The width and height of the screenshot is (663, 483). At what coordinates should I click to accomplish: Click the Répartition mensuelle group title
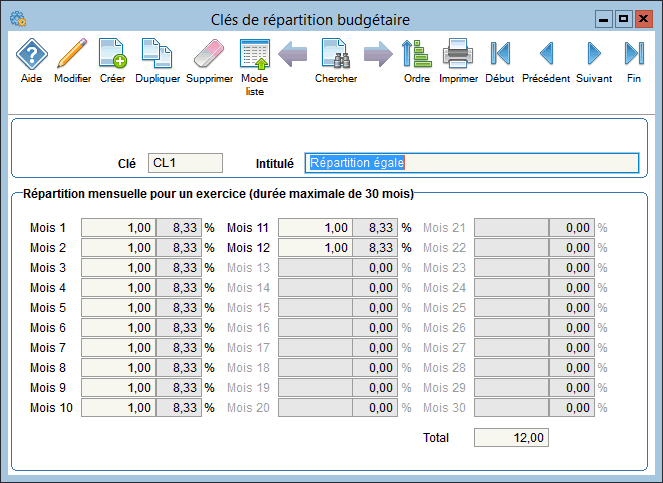point(218,194)
